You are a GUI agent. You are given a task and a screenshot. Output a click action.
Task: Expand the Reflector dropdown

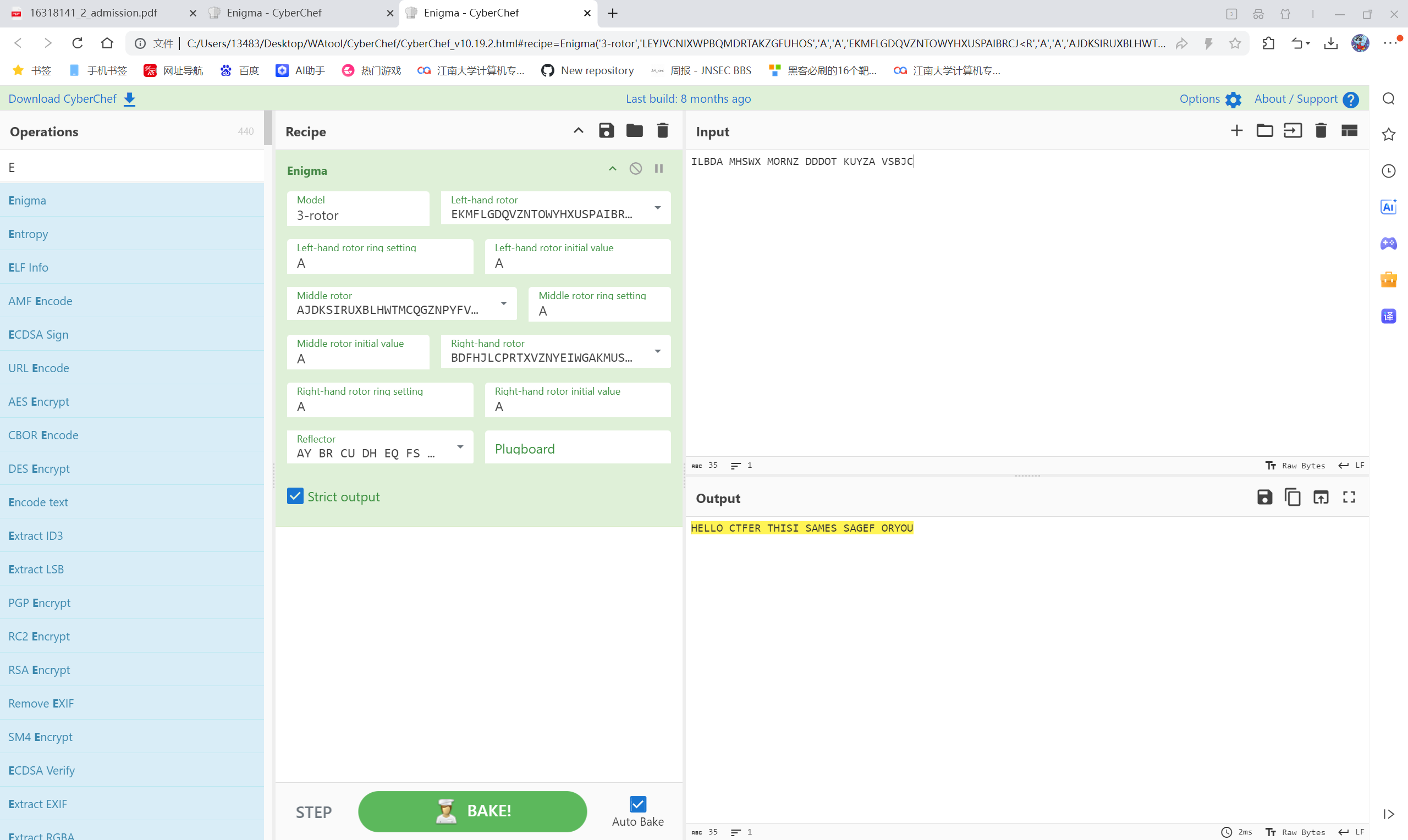(x=460, y=446)
